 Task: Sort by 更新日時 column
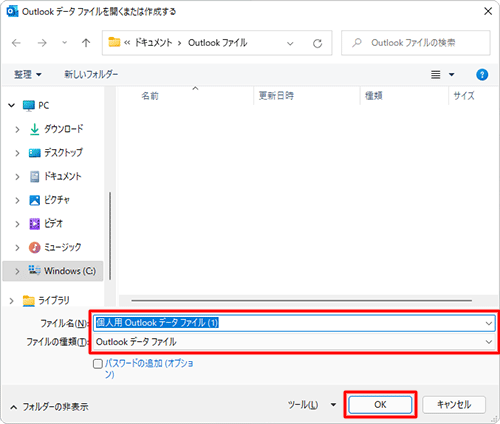tap(276, 96)
